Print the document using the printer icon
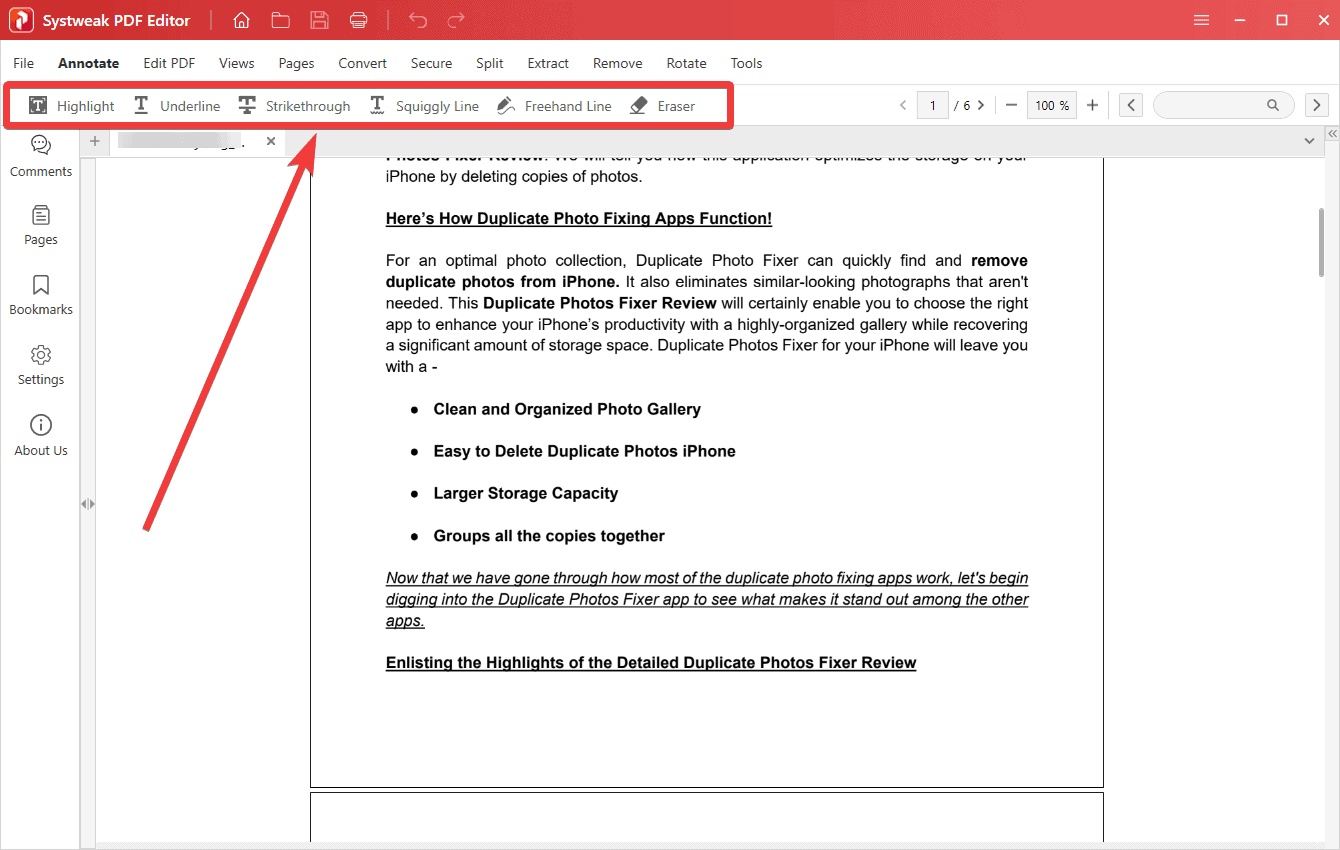This screenshot has height=850, width=1340. coord(359,20)
